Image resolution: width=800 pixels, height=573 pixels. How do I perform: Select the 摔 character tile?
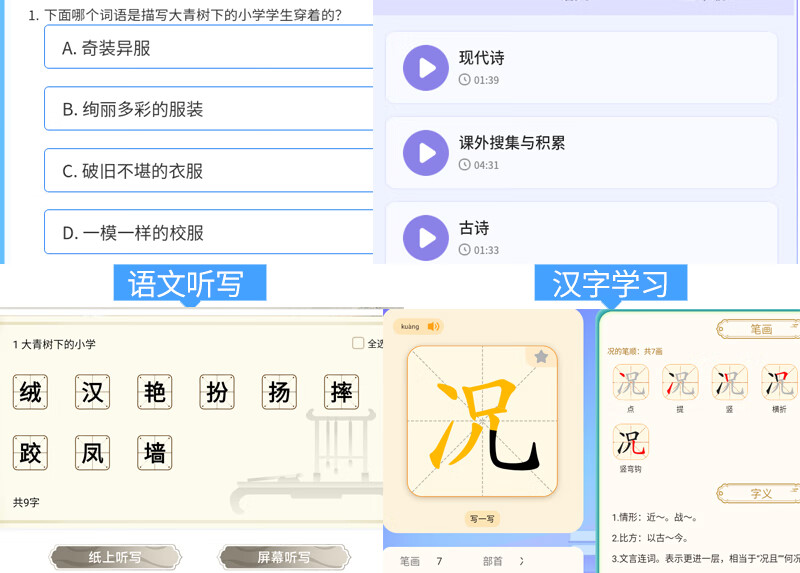coord(341,392)
